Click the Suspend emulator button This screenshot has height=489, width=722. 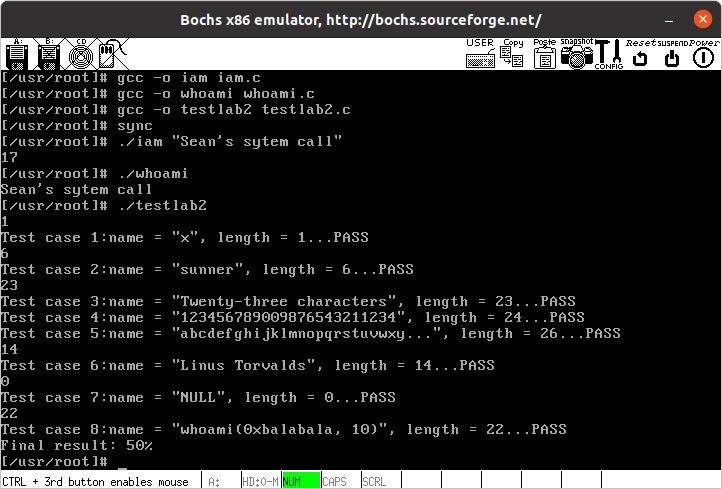click(672, 54)
